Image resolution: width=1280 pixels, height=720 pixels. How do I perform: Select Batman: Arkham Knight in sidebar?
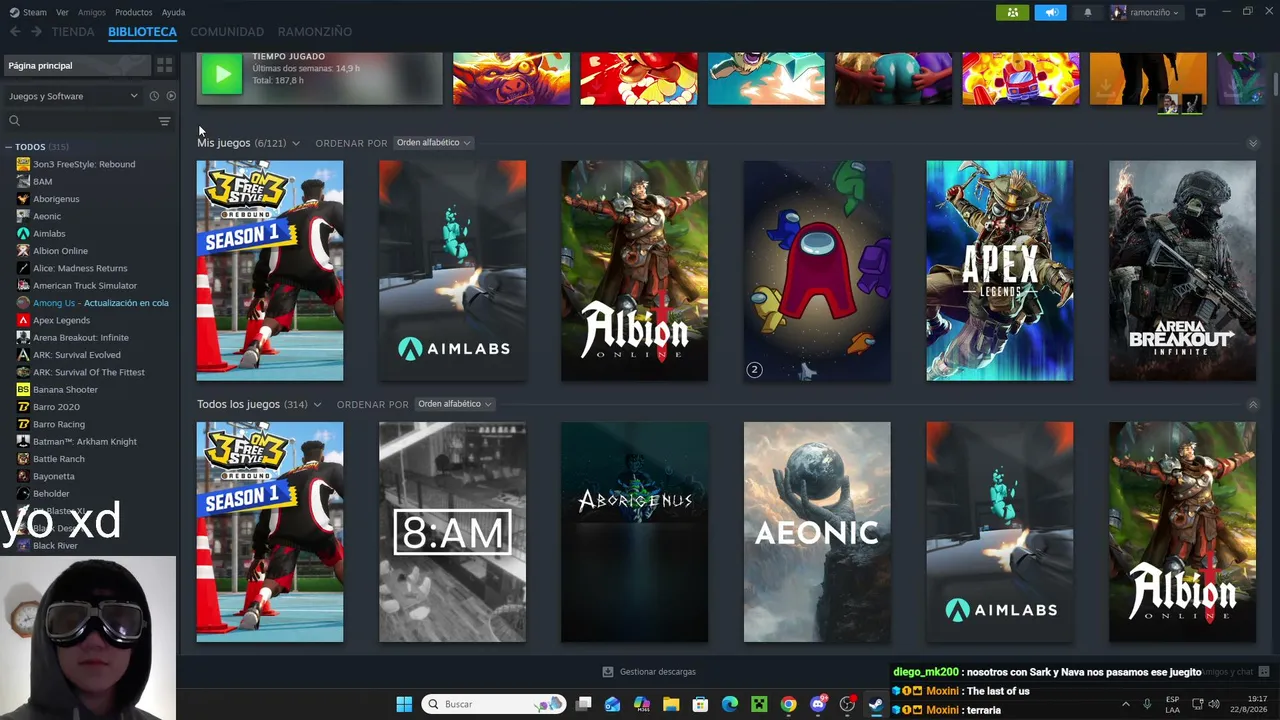[x=85, y=441]
